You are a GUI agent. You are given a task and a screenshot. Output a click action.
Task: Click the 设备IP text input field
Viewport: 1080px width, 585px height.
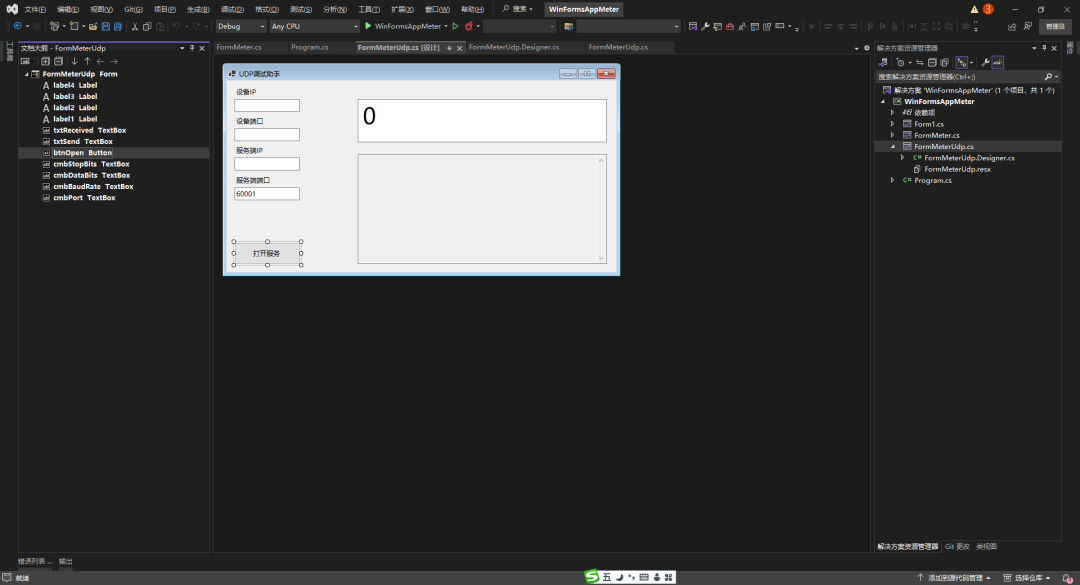(x=267, y=105)
